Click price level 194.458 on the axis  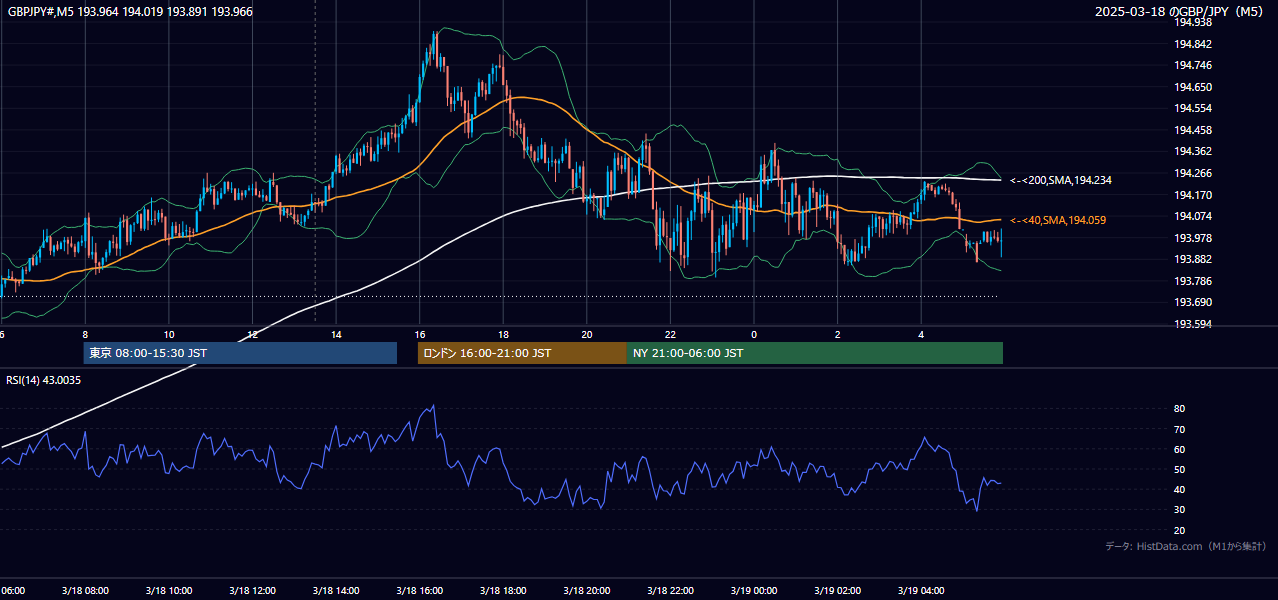tap(1192, 130)
